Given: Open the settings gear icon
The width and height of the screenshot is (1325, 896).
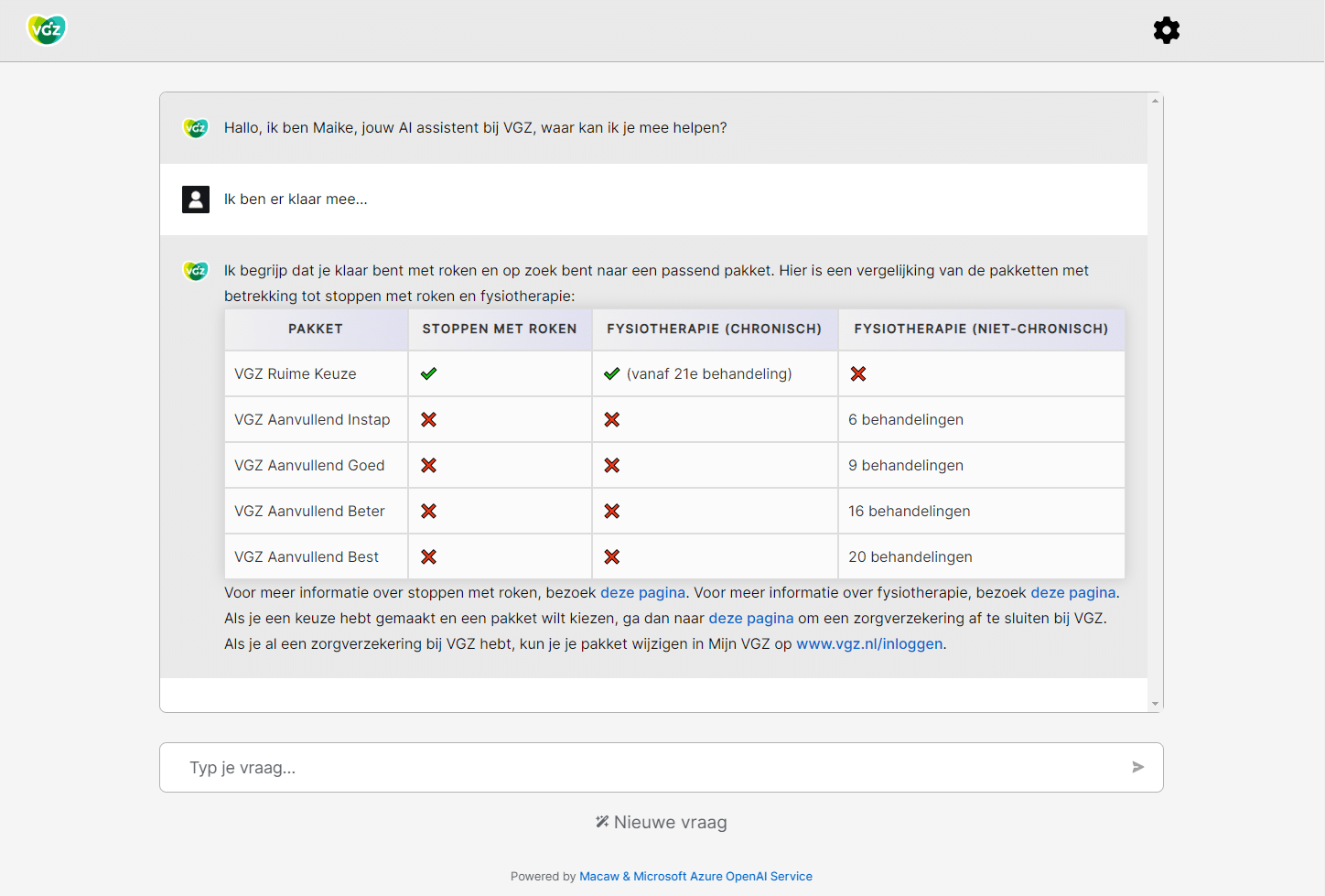Looking at the screenshot, I should (1166, 30).
